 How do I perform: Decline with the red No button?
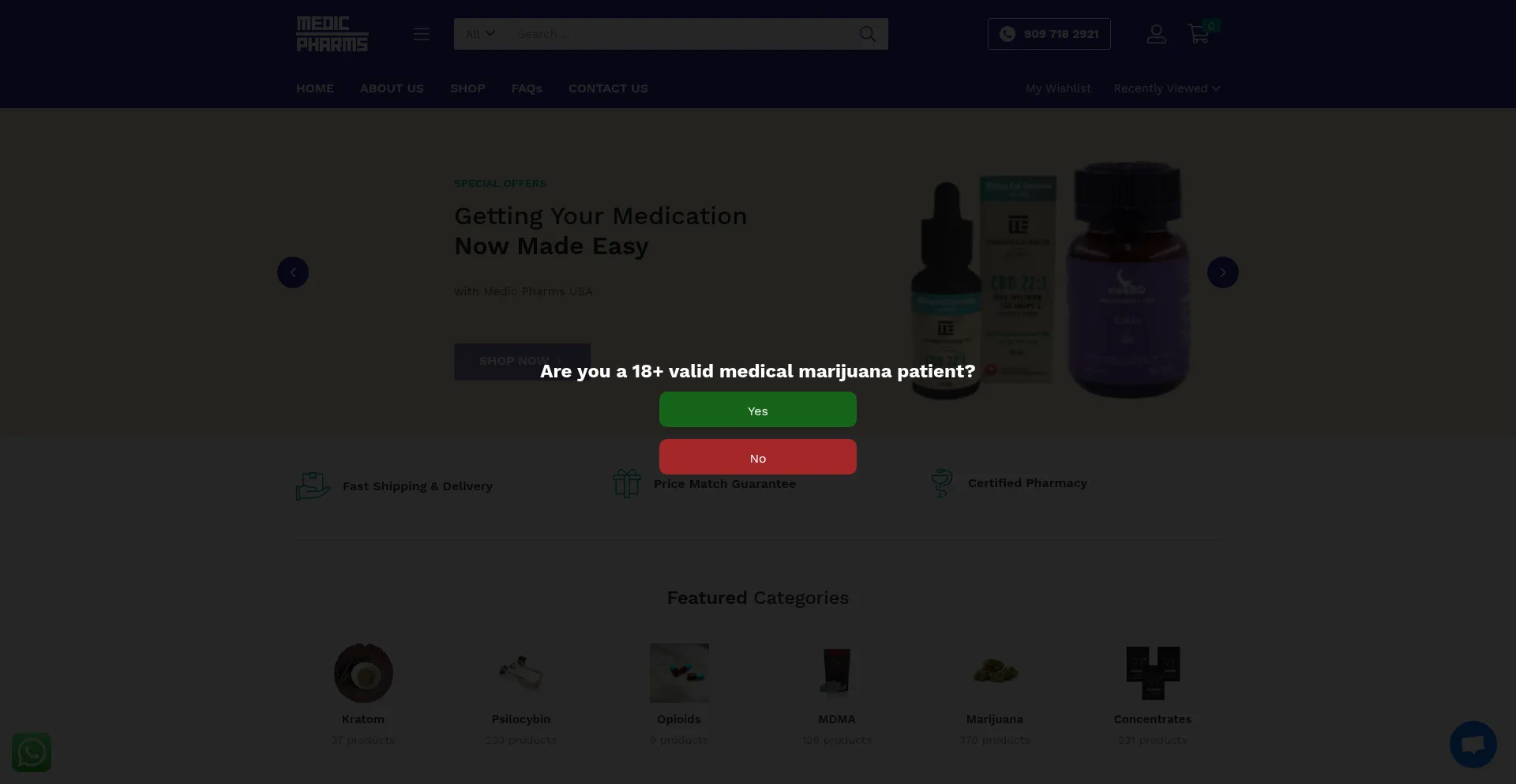[x=758, y=457]
